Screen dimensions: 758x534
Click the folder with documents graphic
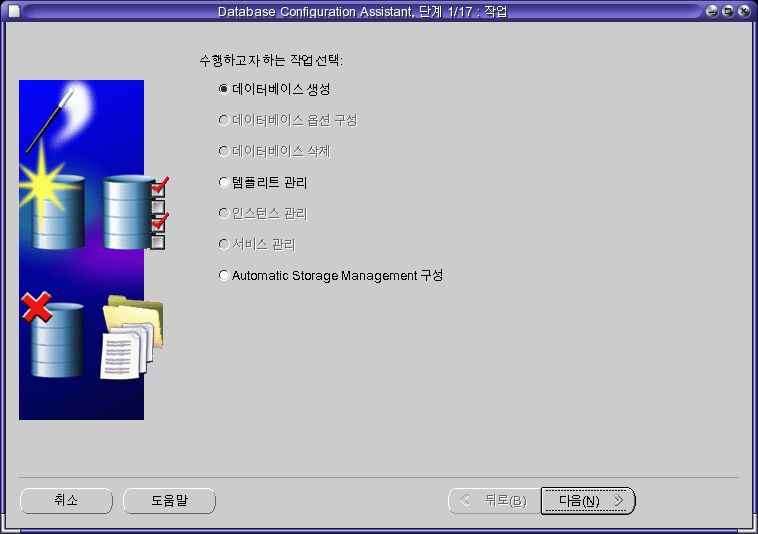coord(131,338)
